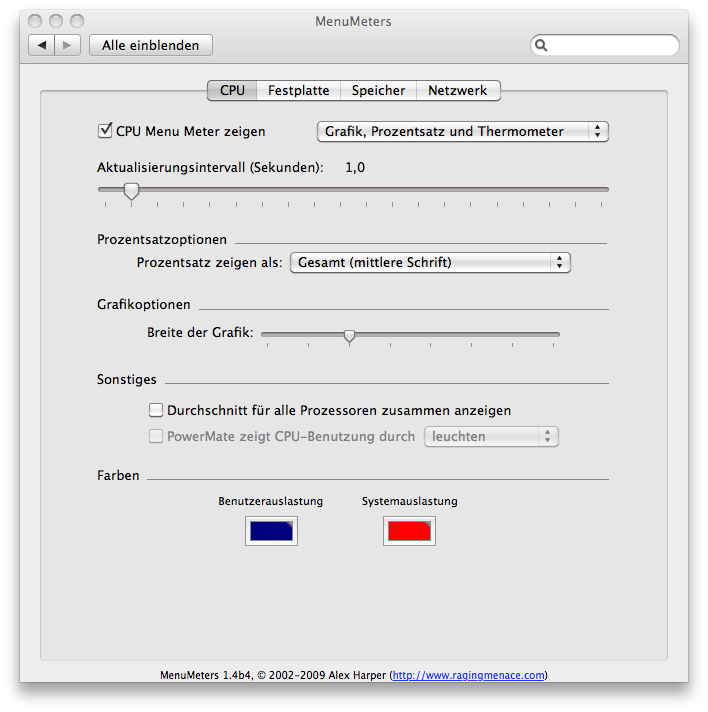The width and height of the screenshot is (708, 712).
Task: Switch to the Netzwerk tab
Action: 457,90
